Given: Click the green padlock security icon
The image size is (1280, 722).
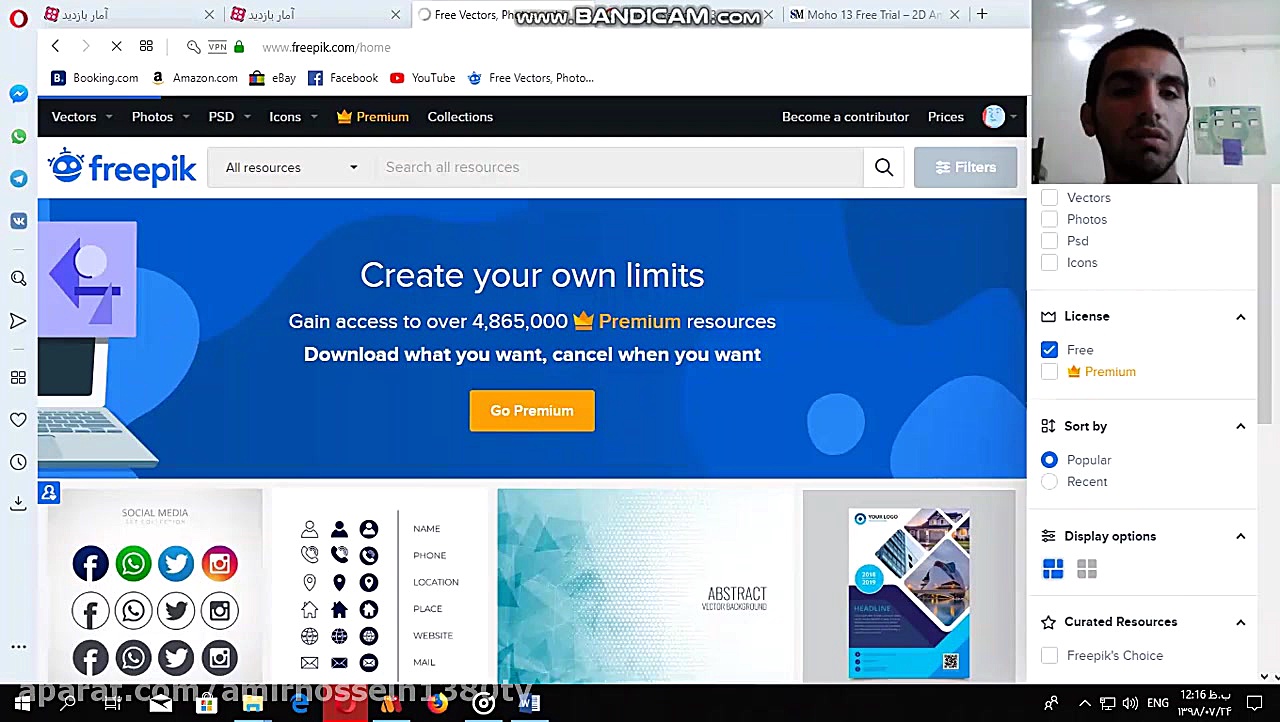Looking at the screenshot, I should coord(239,47).
